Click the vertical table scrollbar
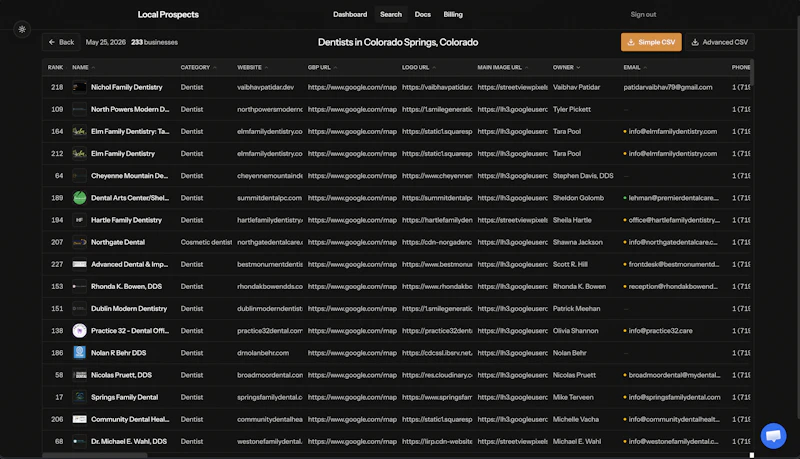 752,73
